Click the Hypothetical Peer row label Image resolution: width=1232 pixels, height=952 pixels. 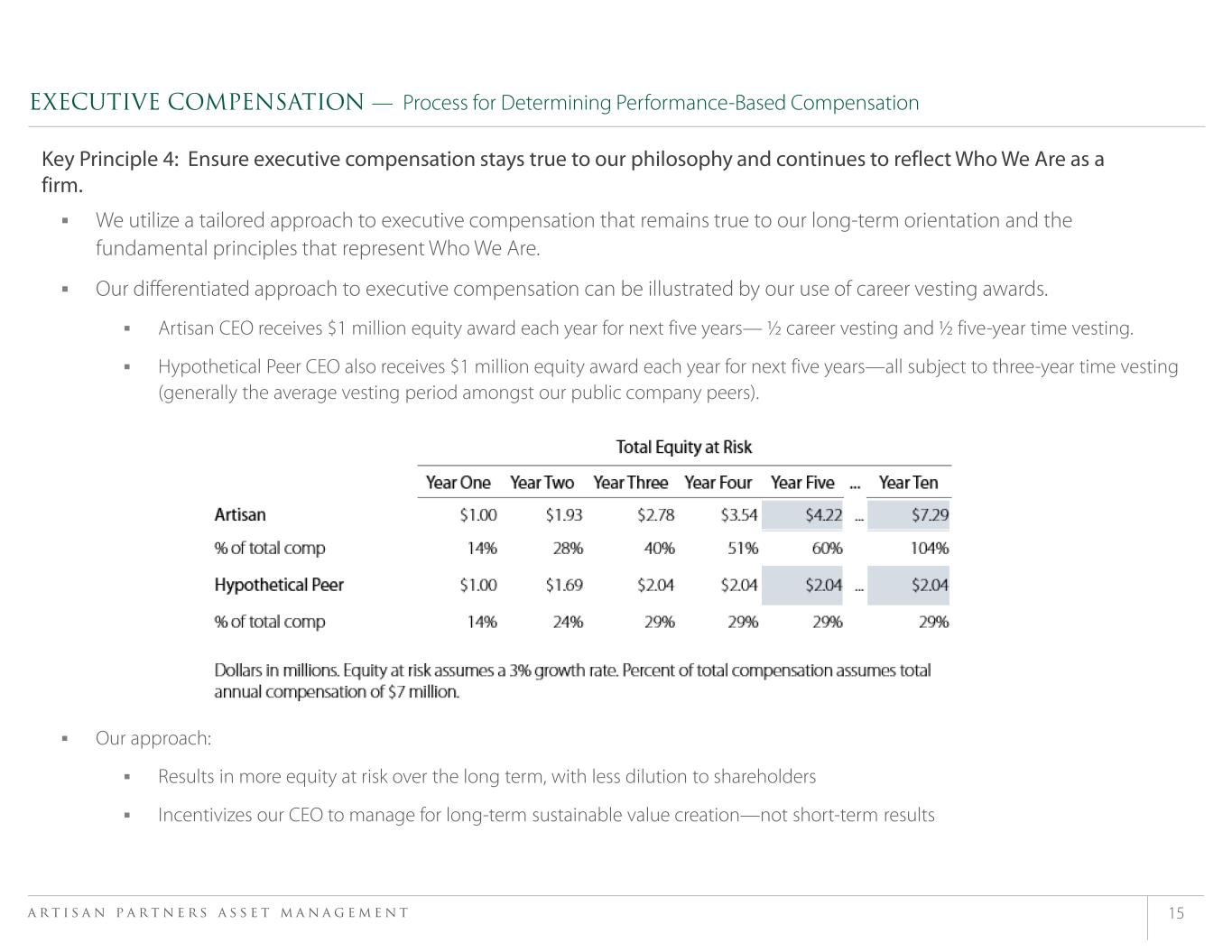coord(279,585)
